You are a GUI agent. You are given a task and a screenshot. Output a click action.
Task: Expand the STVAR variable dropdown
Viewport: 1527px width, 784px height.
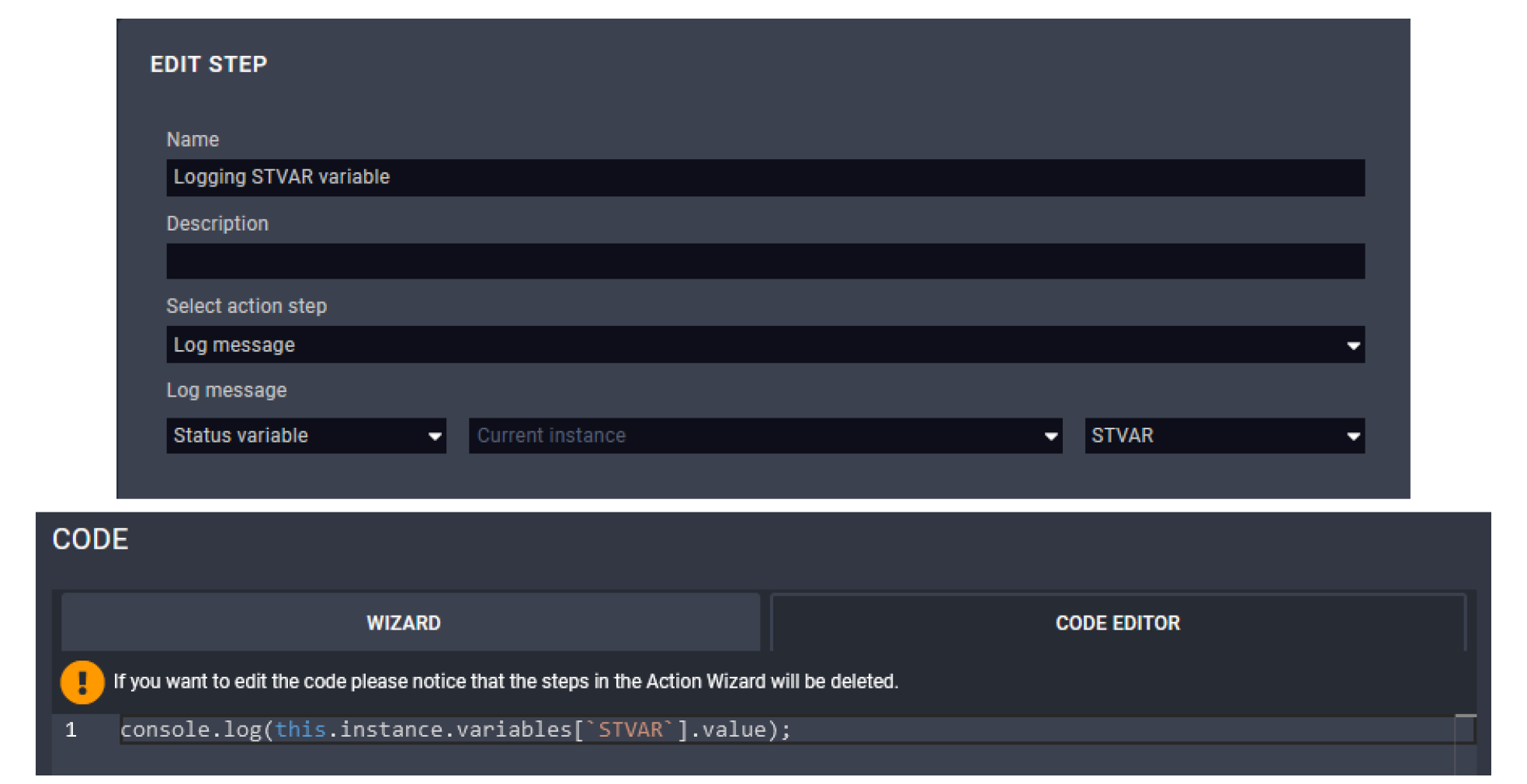(x=1223, y=436)
